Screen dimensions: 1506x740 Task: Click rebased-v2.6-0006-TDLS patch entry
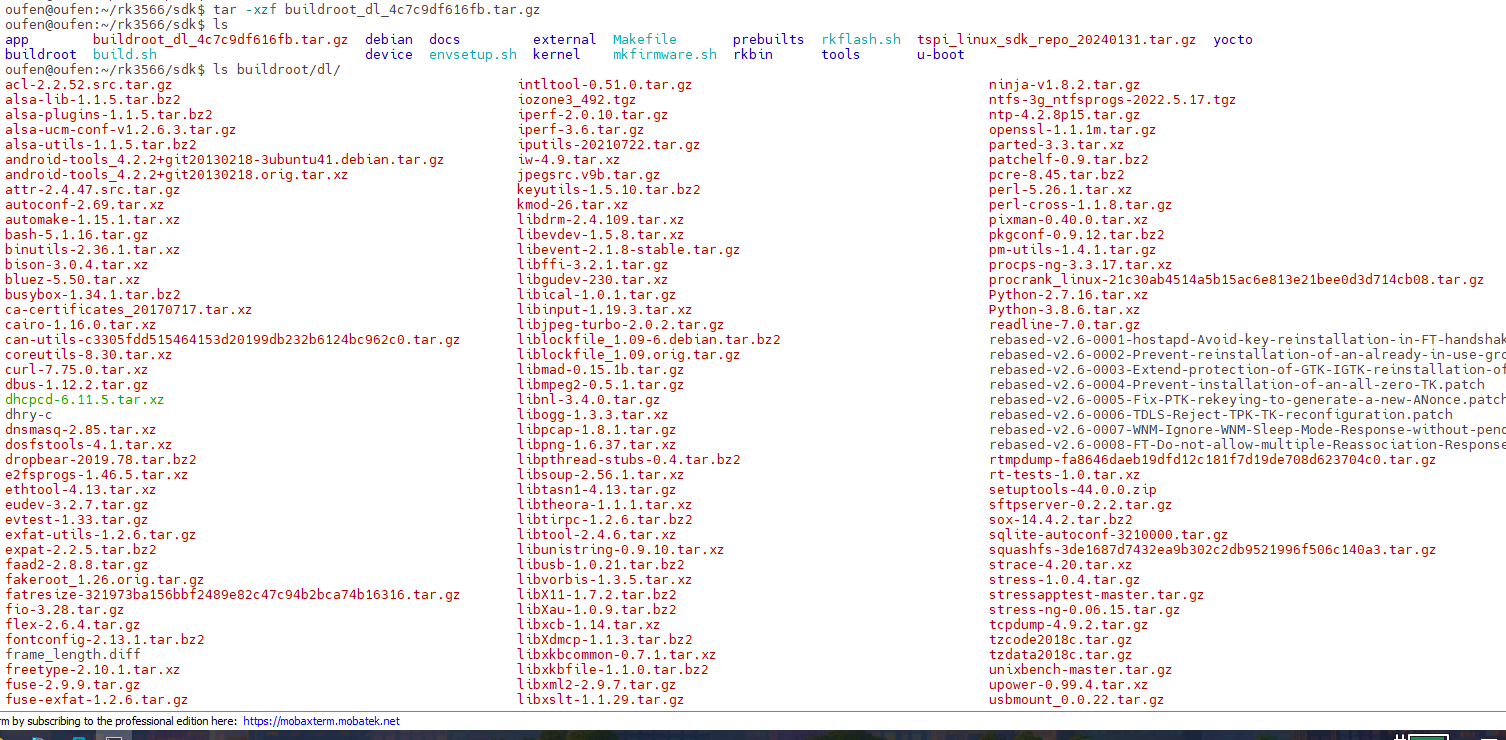point(1221,415)
